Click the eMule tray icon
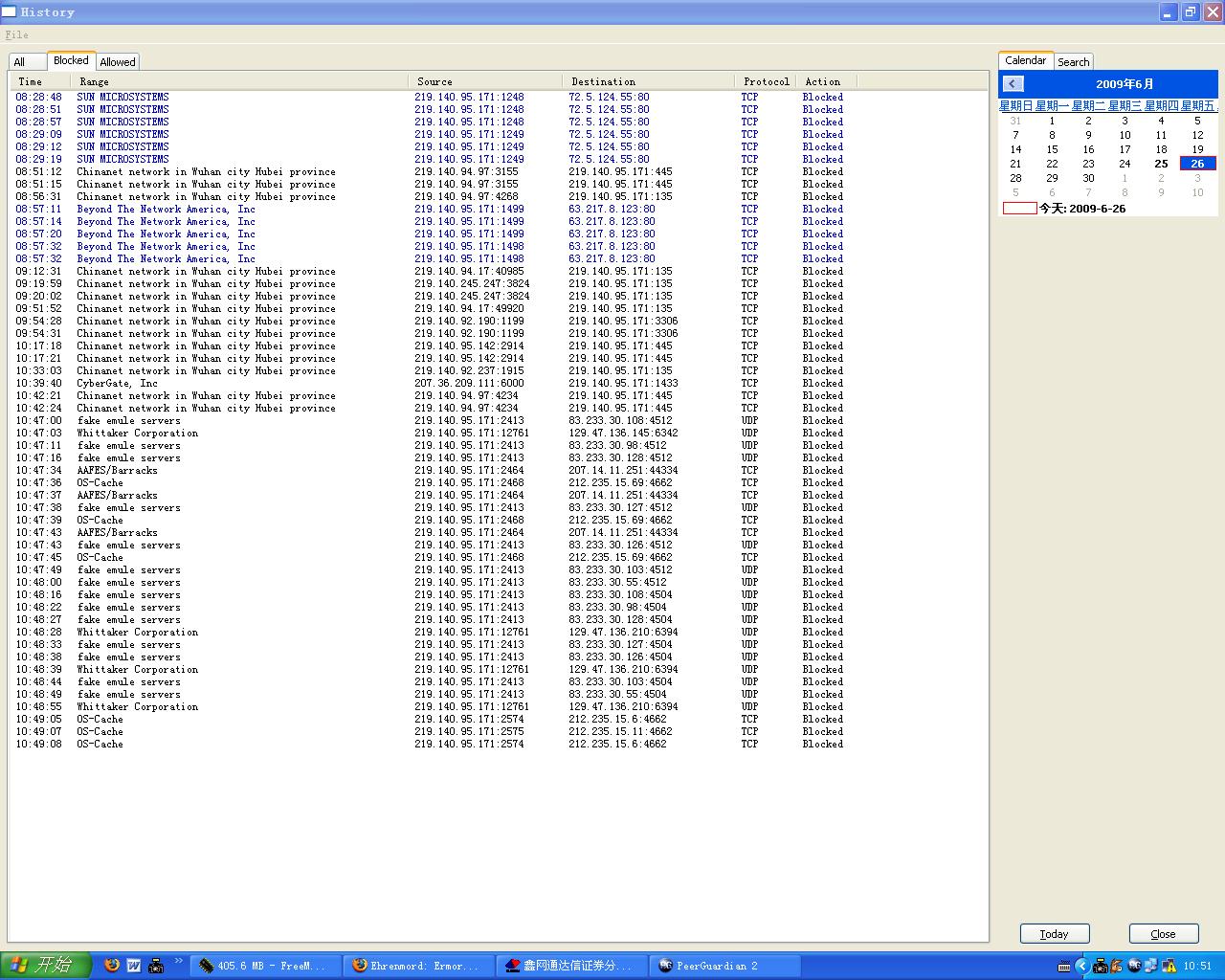This screenshot has height=980, width=1225. coord(1116,966)
